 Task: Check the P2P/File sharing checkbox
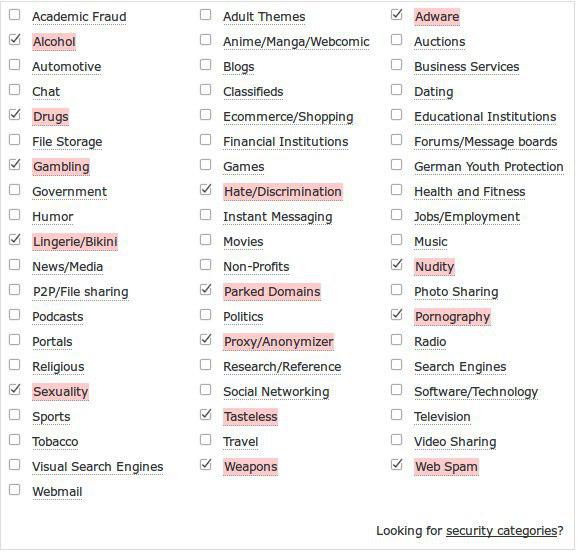click(x=14, y=290)
